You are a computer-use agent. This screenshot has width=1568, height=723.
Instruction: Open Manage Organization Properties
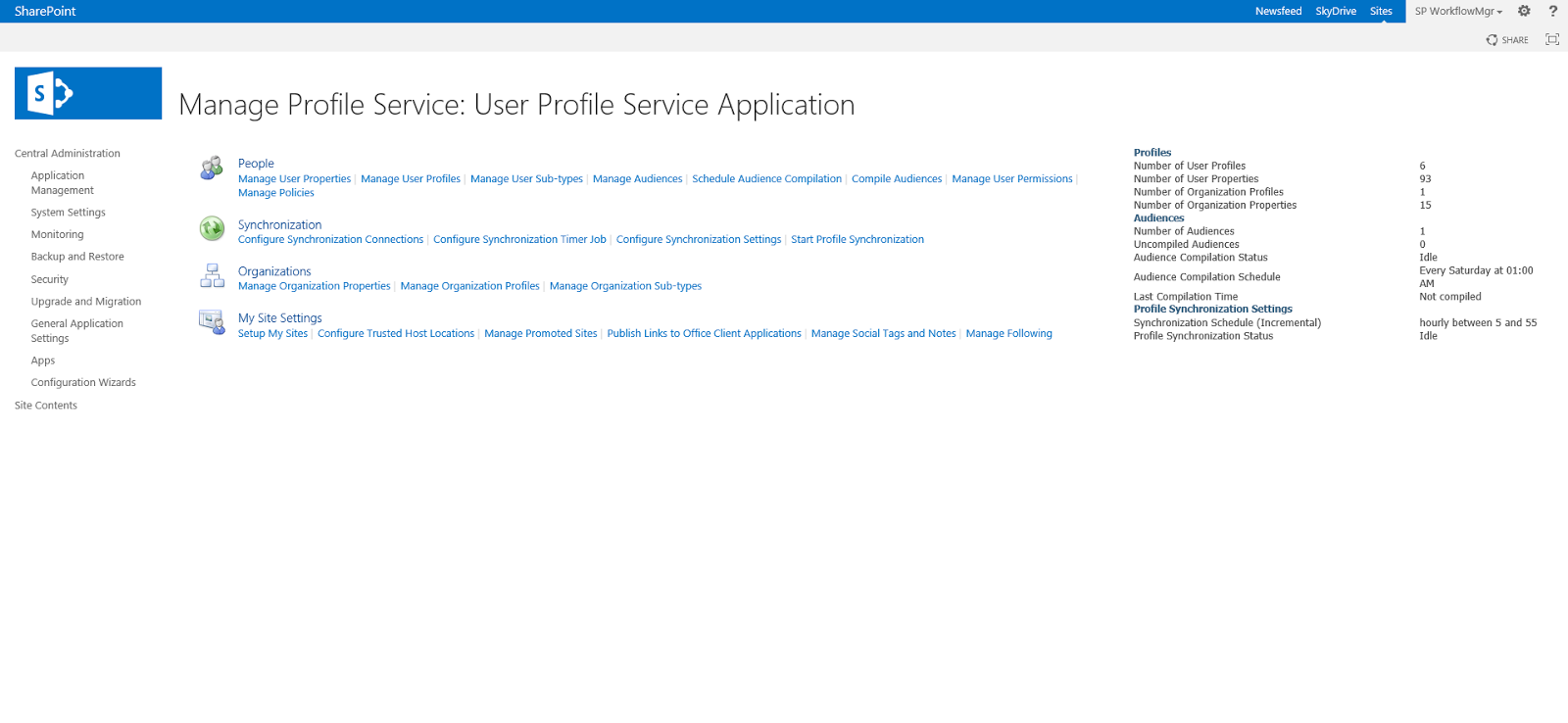click(315, 287)
